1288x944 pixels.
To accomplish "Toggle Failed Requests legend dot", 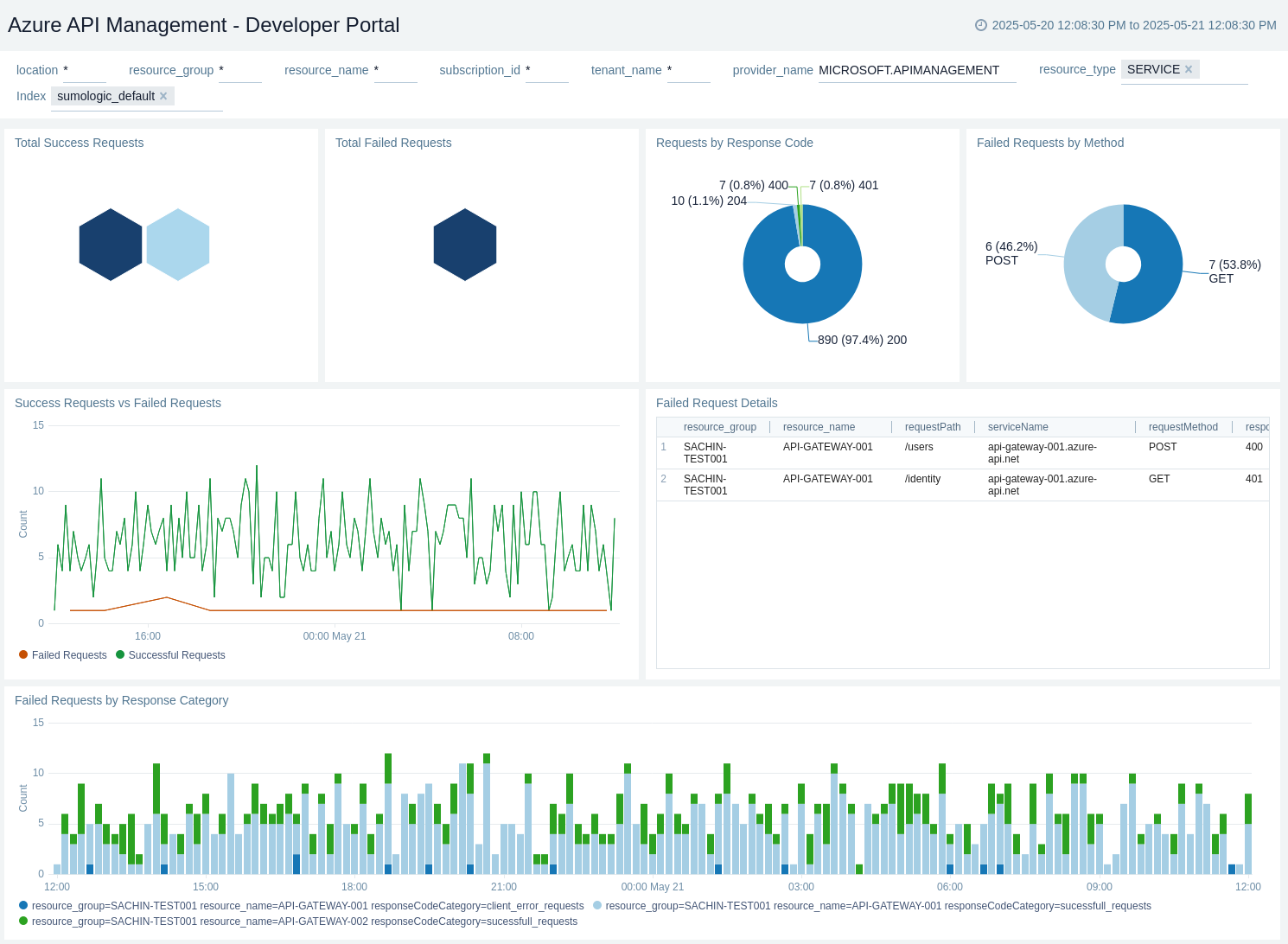I will (x=23, y=654).
